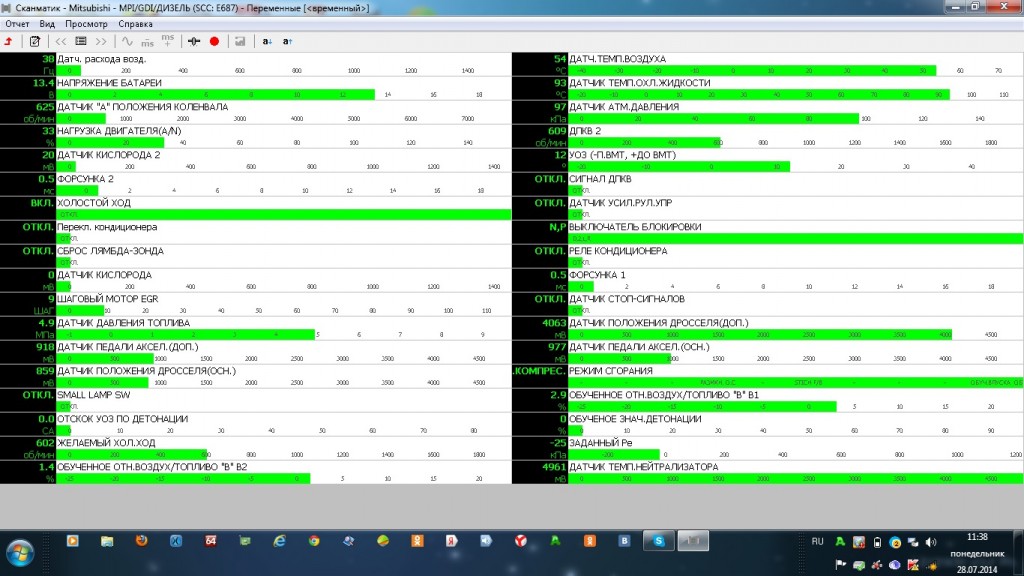Open the Просмотр menu
This screenshot has width=1024, height=576.
(86, 23)
